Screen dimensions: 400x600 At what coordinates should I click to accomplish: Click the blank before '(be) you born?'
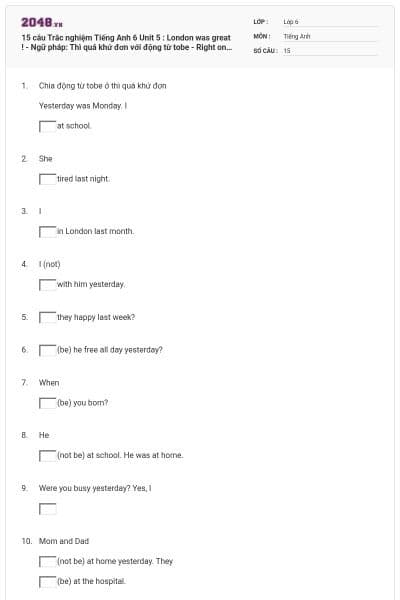tap(48, 403)
